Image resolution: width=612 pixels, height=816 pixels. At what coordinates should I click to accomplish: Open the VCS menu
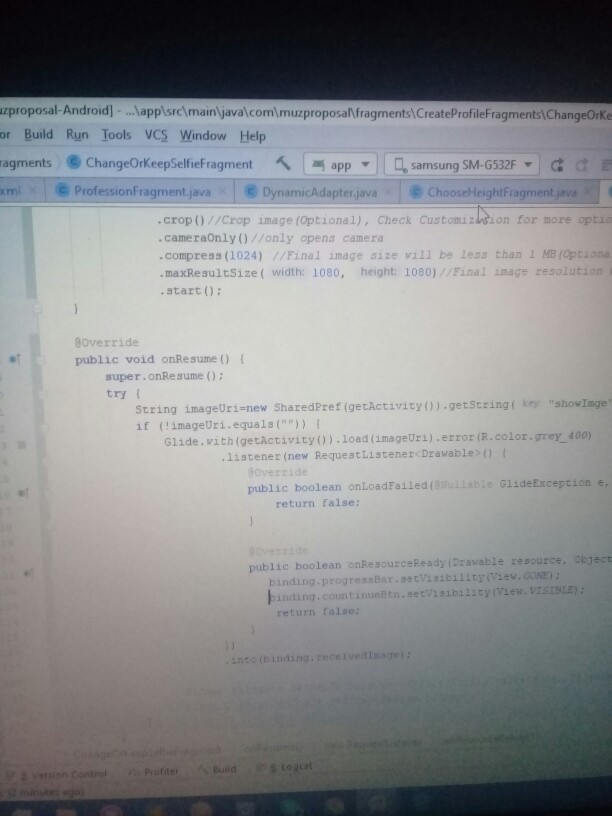coord(157,135)
